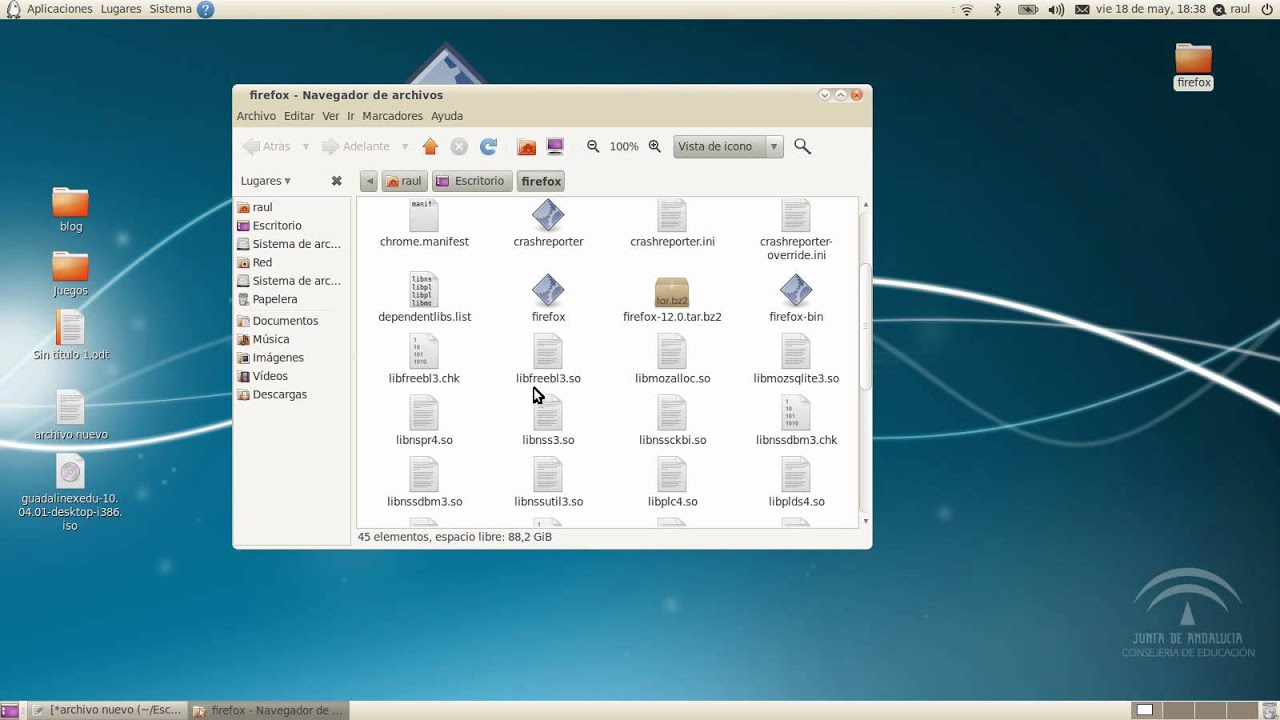Select the libmozsqlite3.so file icon
Image resolution: width=1280 pixels, height=720 pixels.
796,352
